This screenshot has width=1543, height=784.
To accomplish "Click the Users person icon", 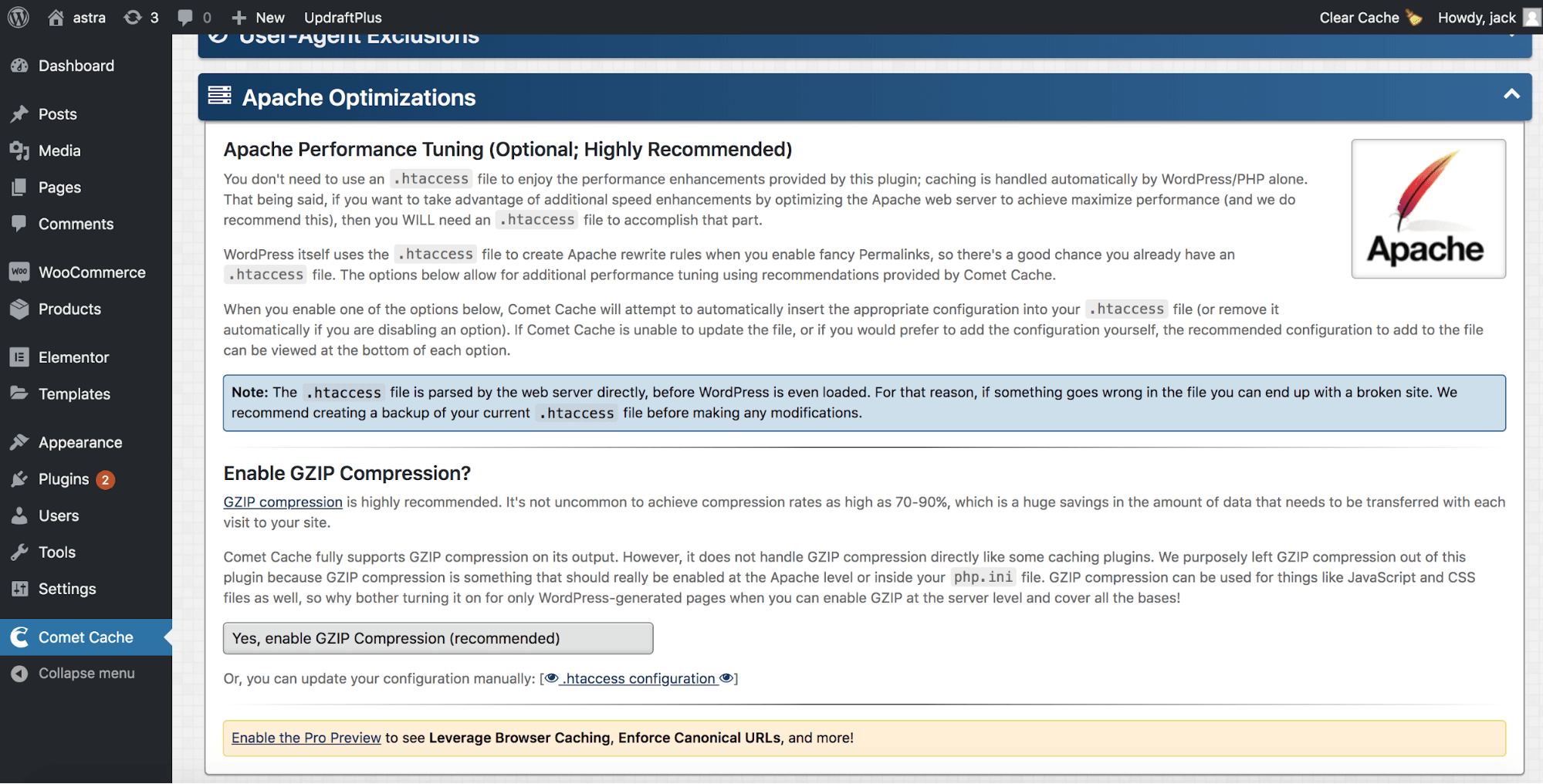I will tap(19, 515).
